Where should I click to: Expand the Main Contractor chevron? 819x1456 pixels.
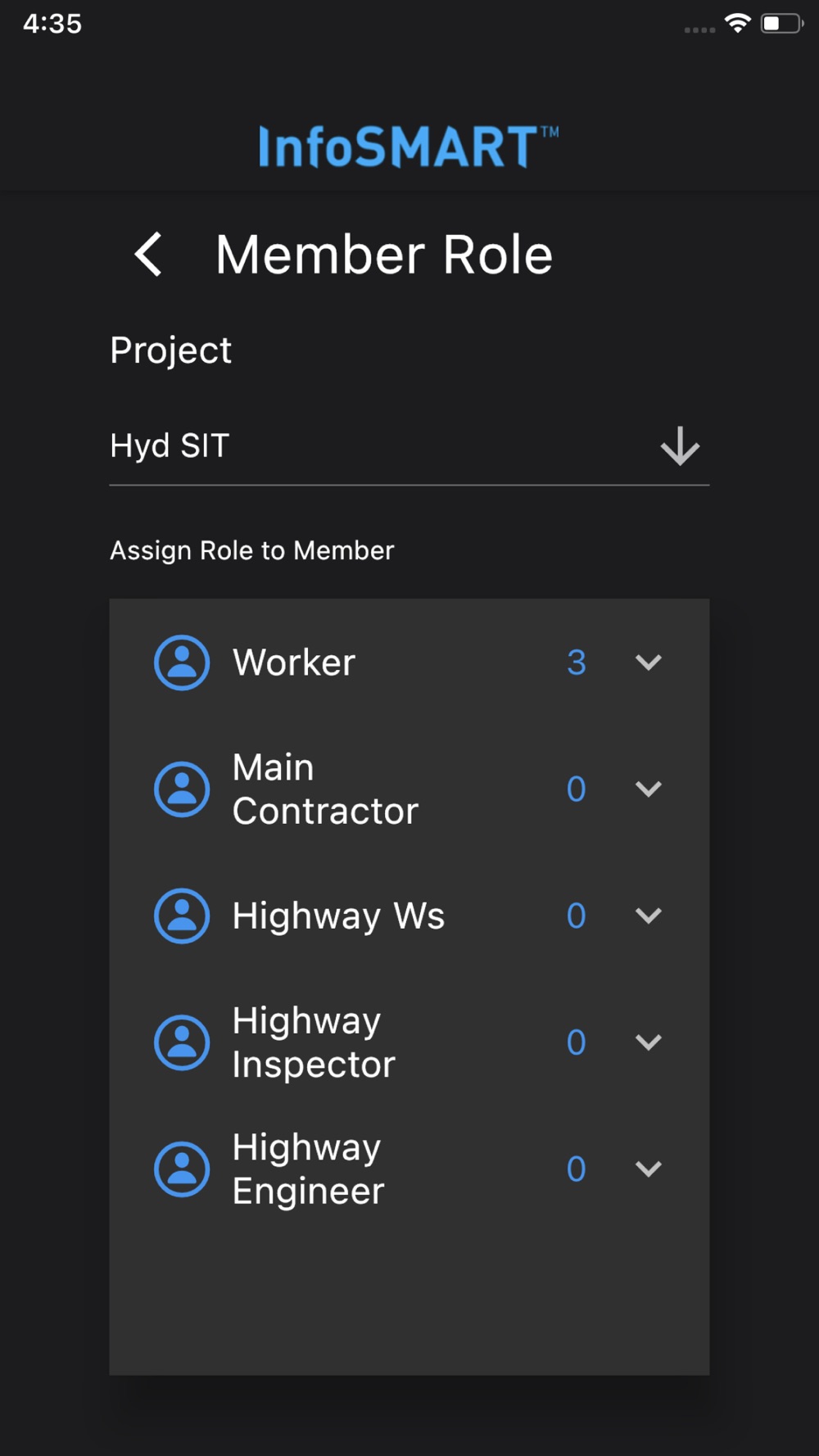tap(649, 789)
